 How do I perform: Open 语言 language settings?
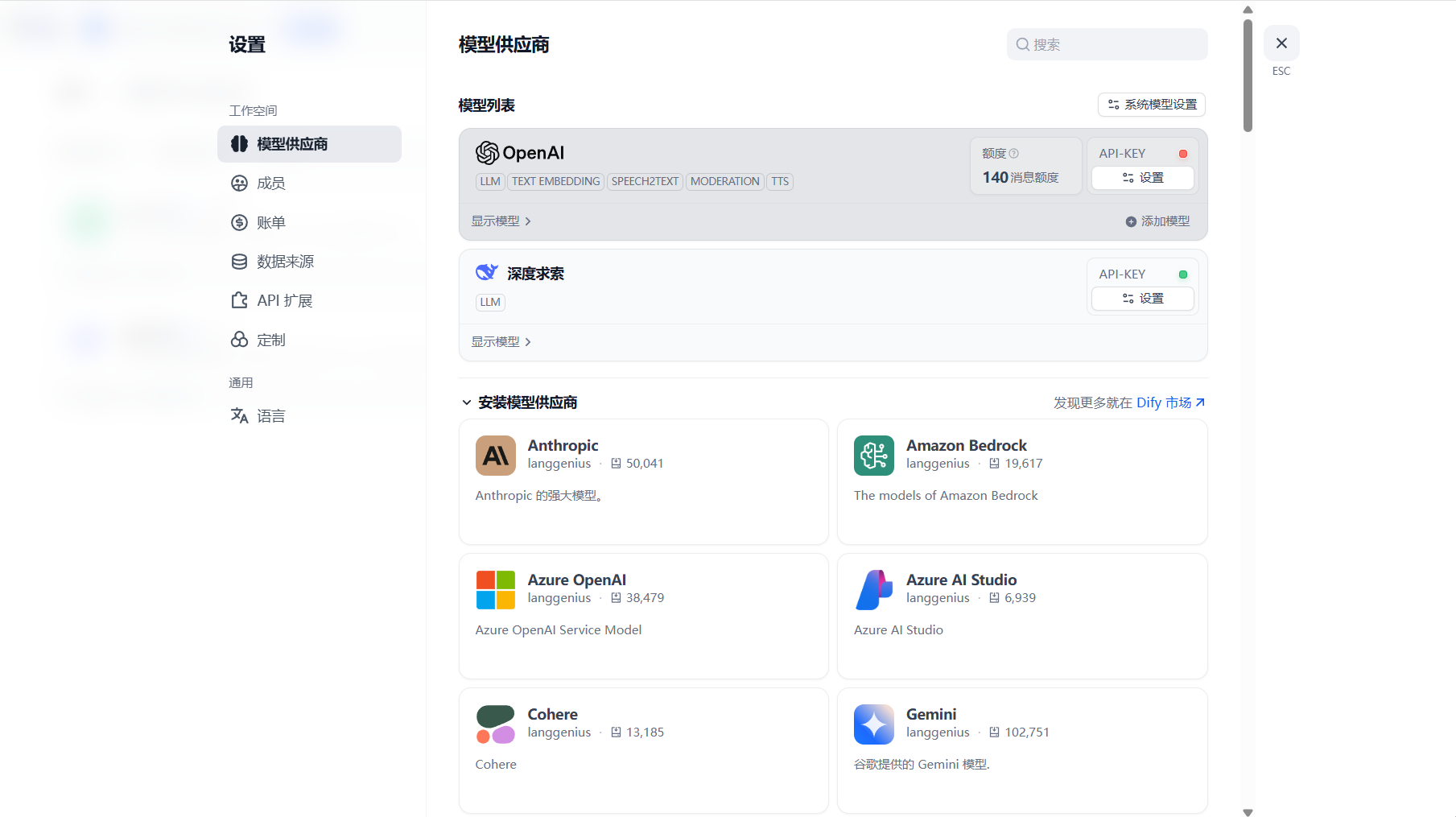[309, 416]
